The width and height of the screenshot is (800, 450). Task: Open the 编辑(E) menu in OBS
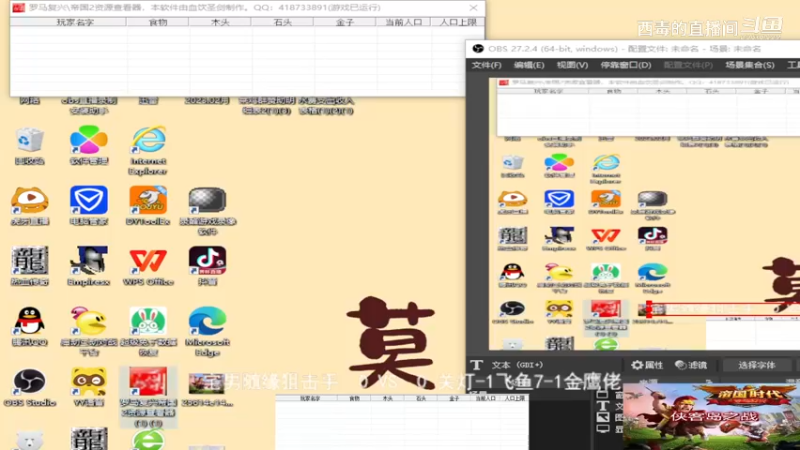tap(529, 65)
